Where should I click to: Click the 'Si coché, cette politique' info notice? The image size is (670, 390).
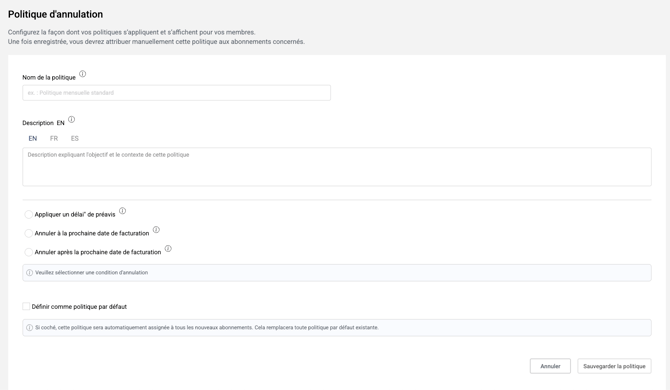point(337,328)
